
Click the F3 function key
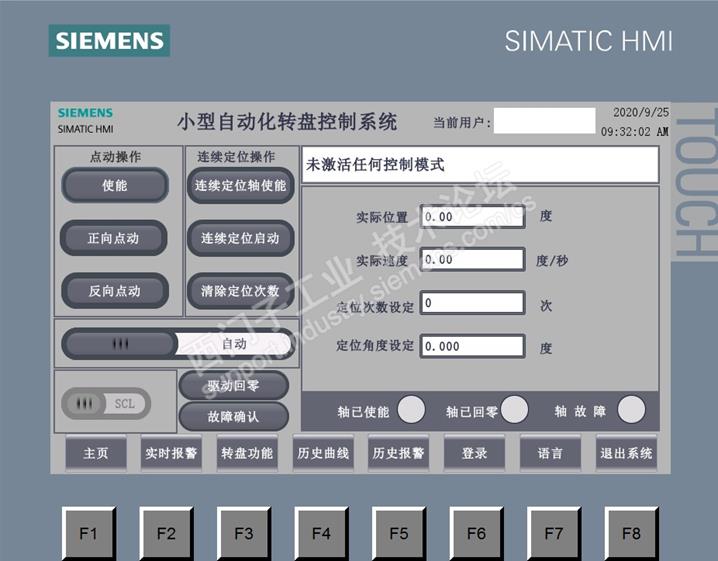244,534
